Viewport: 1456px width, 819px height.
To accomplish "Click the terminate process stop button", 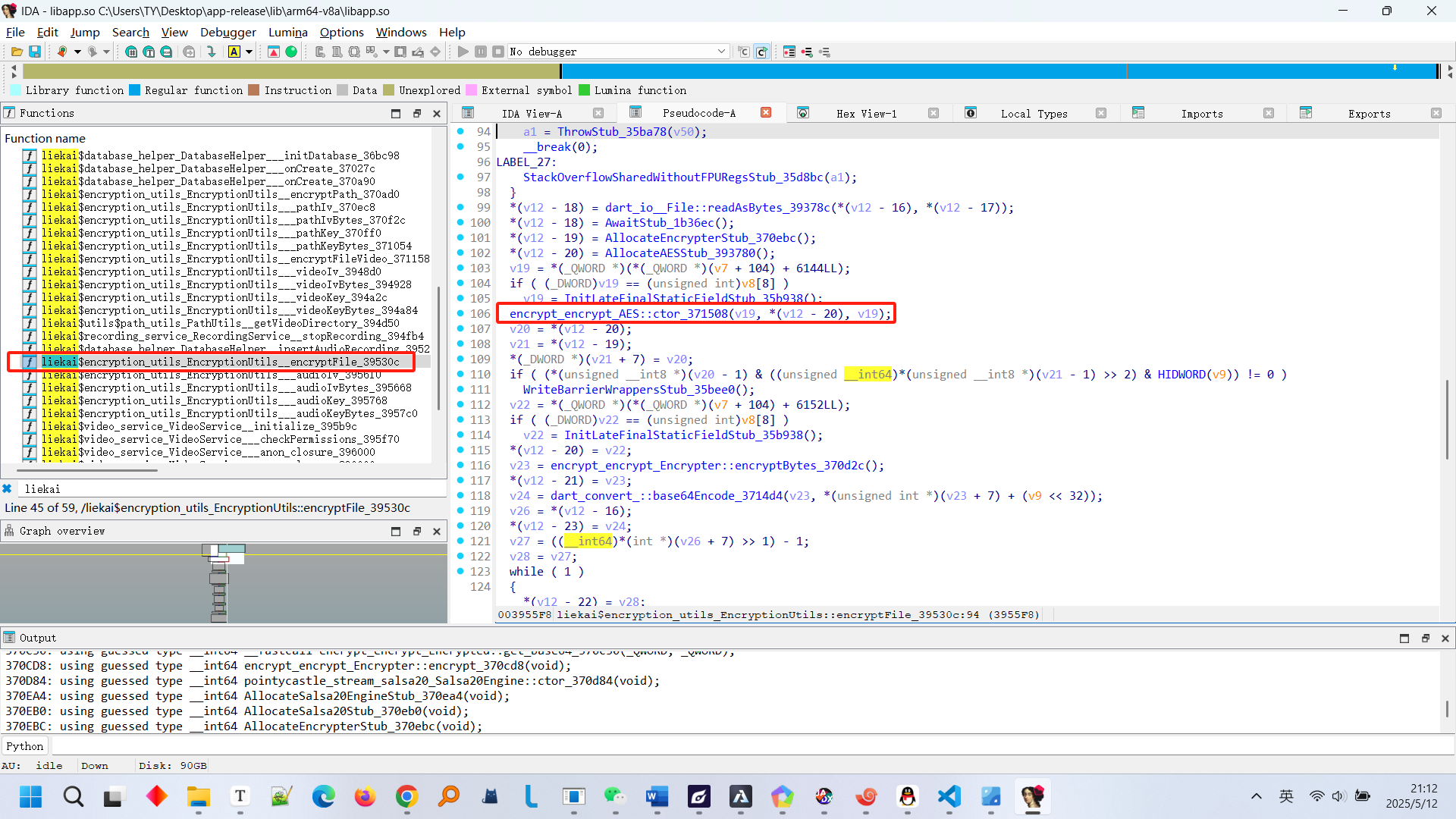I will (498, 52).
